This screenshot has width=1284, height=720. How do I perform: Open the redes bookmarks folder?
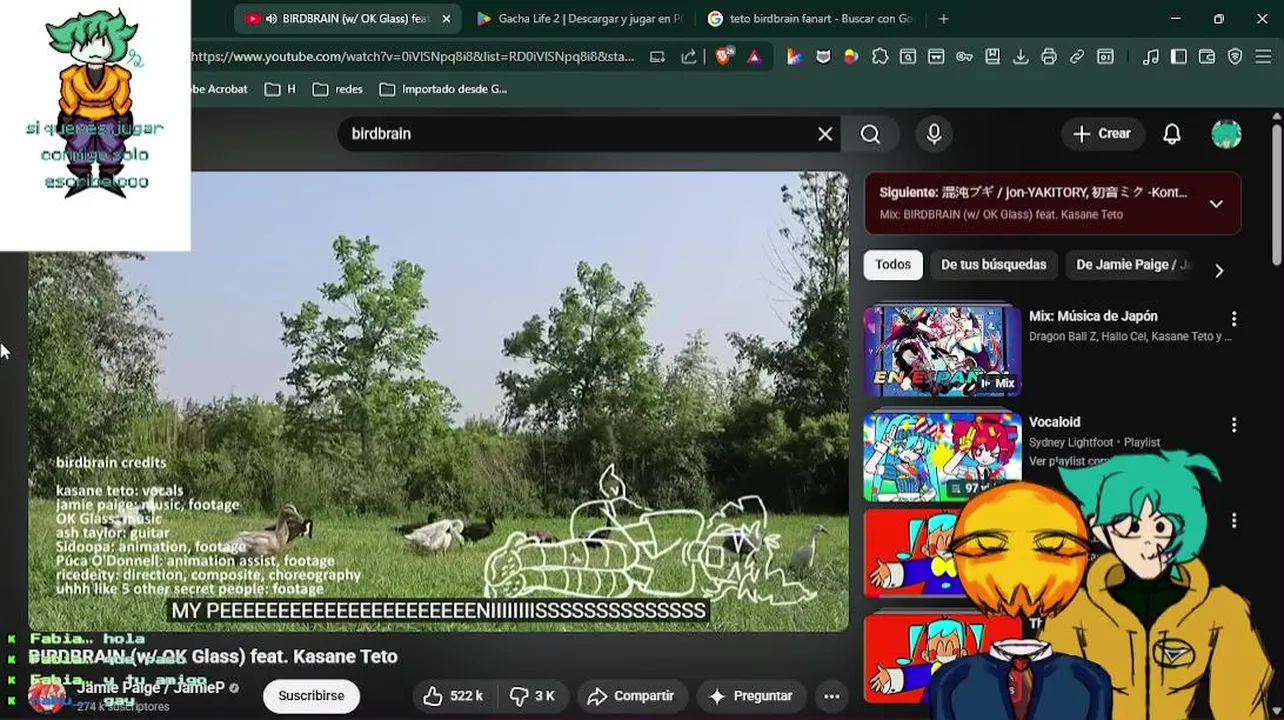[x=338, y=89]
